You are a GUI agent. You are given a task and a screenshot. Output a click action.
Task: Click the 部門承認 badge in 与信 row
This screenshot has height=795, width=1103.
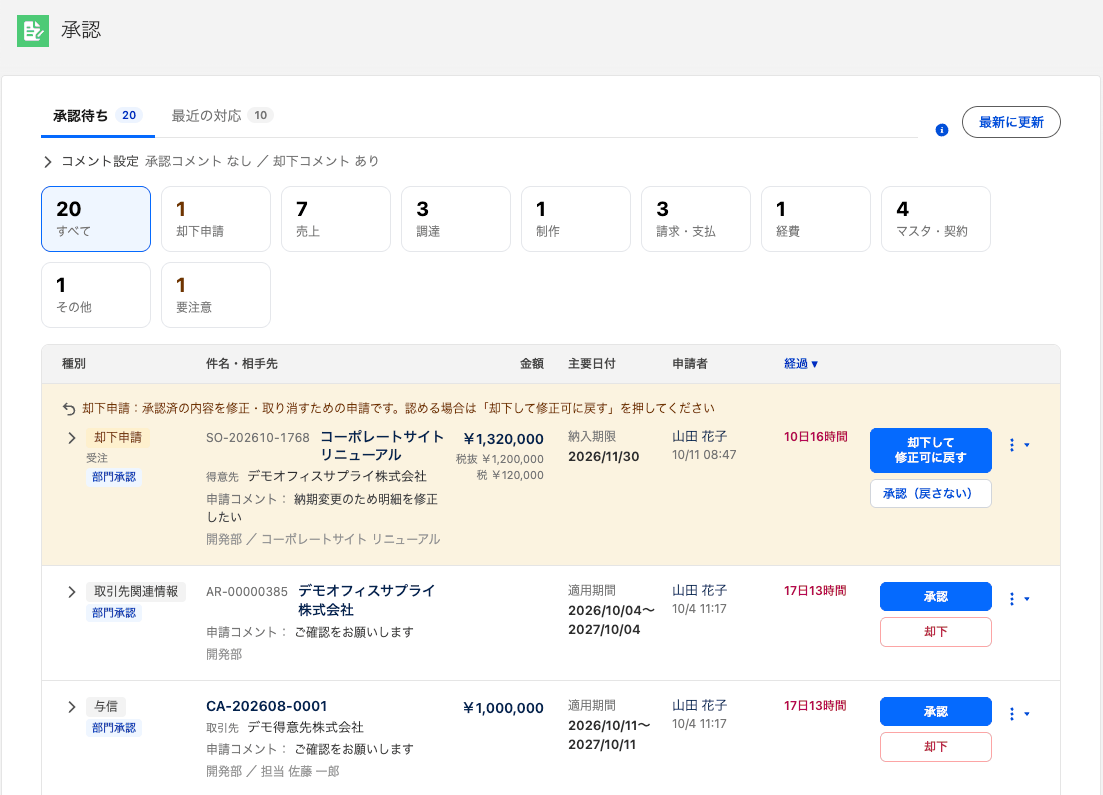114,727
